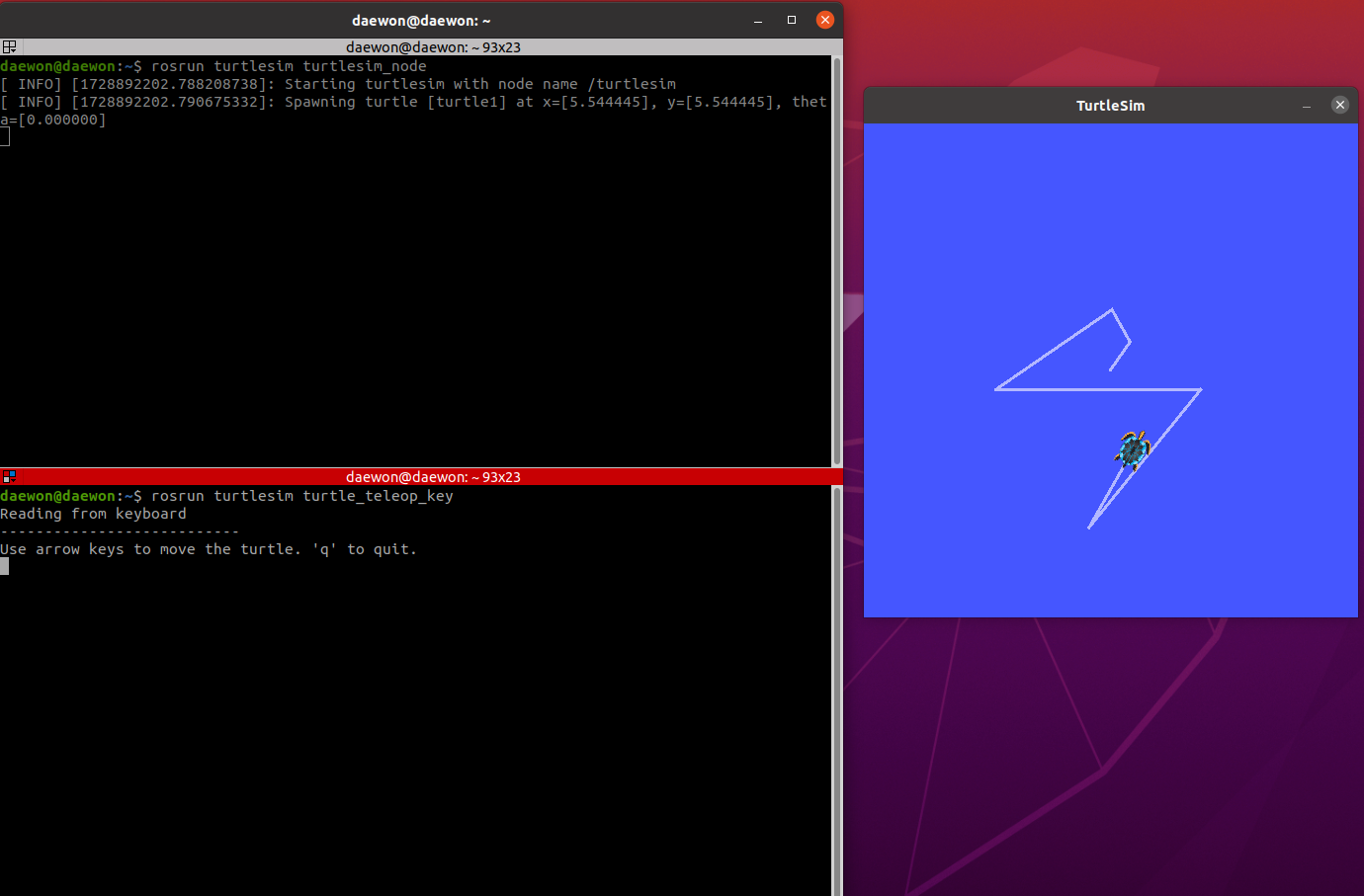Screen dimensions: 1364x896
Task: Click the cursor outline in top terminal pane
Action: (4, 137)
